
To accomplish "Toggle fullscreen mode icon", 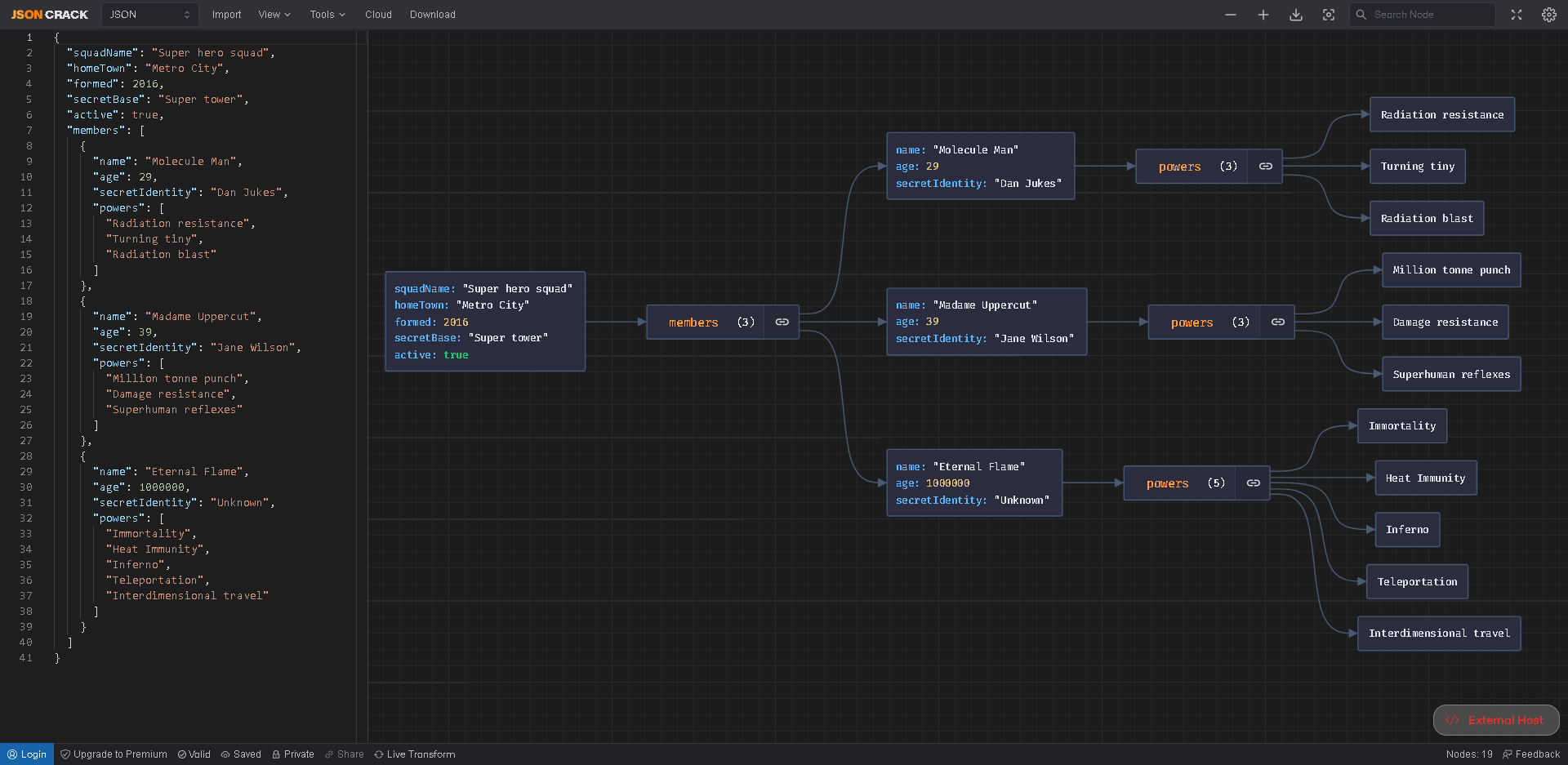I will pyautogui.click(x=1517, y=15).
